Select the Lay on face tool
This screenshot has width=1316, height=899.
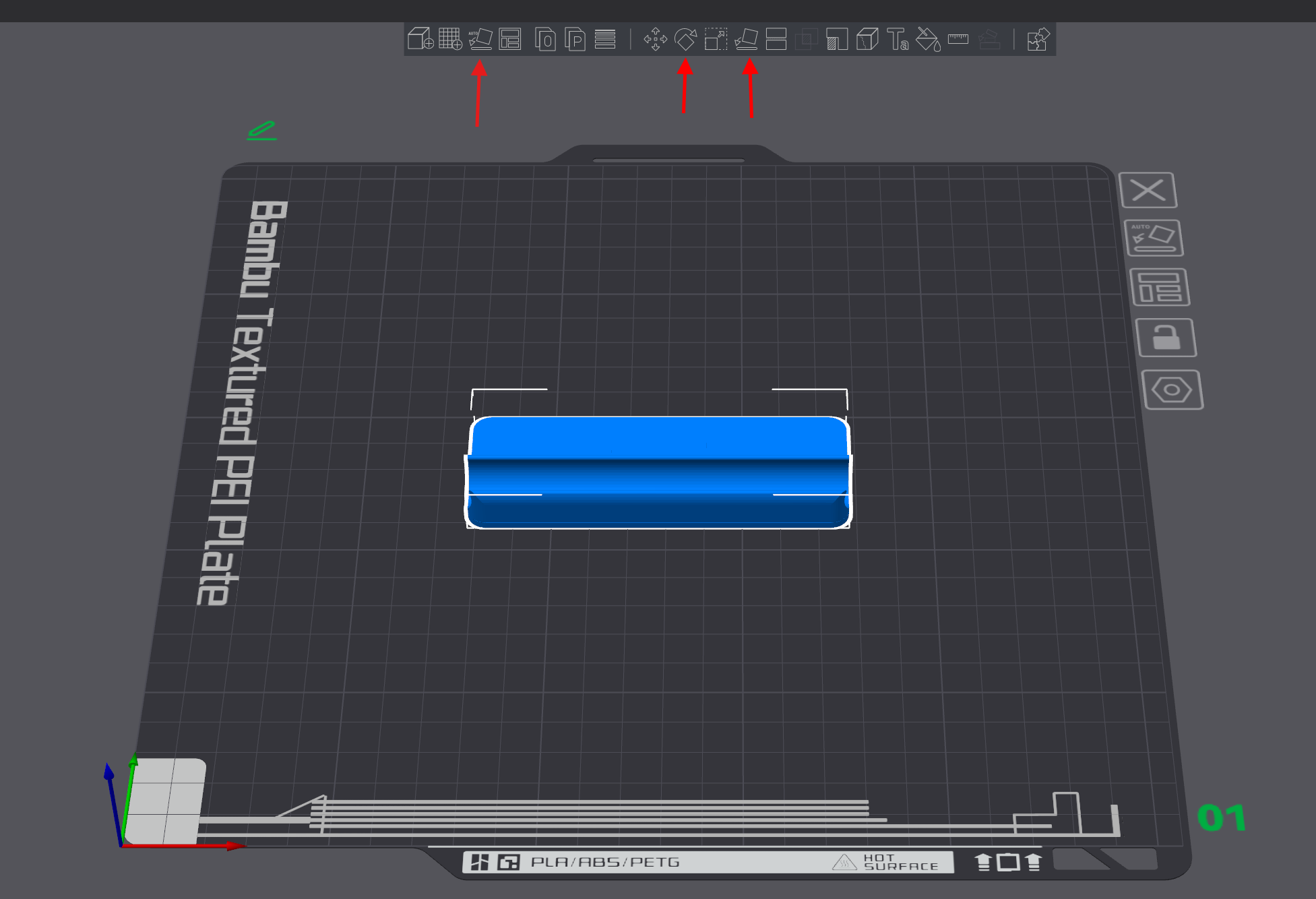click(x=746, y=39)
